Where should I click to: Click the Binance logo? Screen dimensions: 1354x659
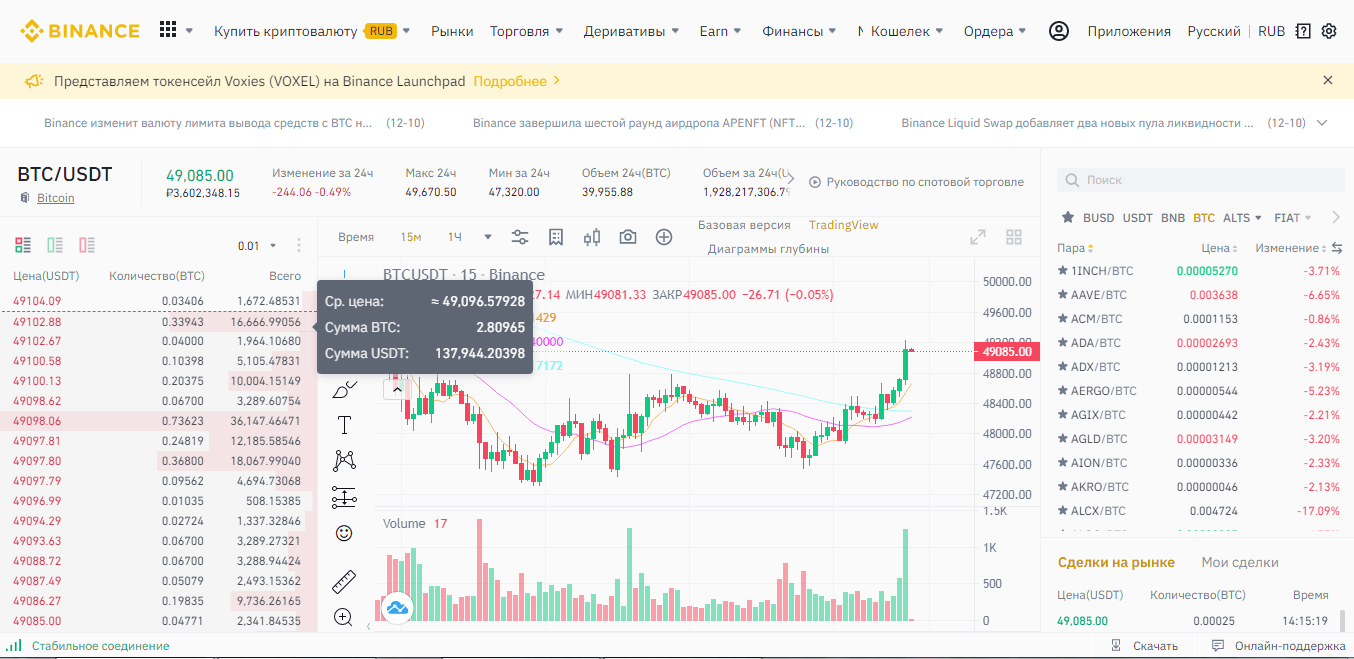[x=81, y=31]
